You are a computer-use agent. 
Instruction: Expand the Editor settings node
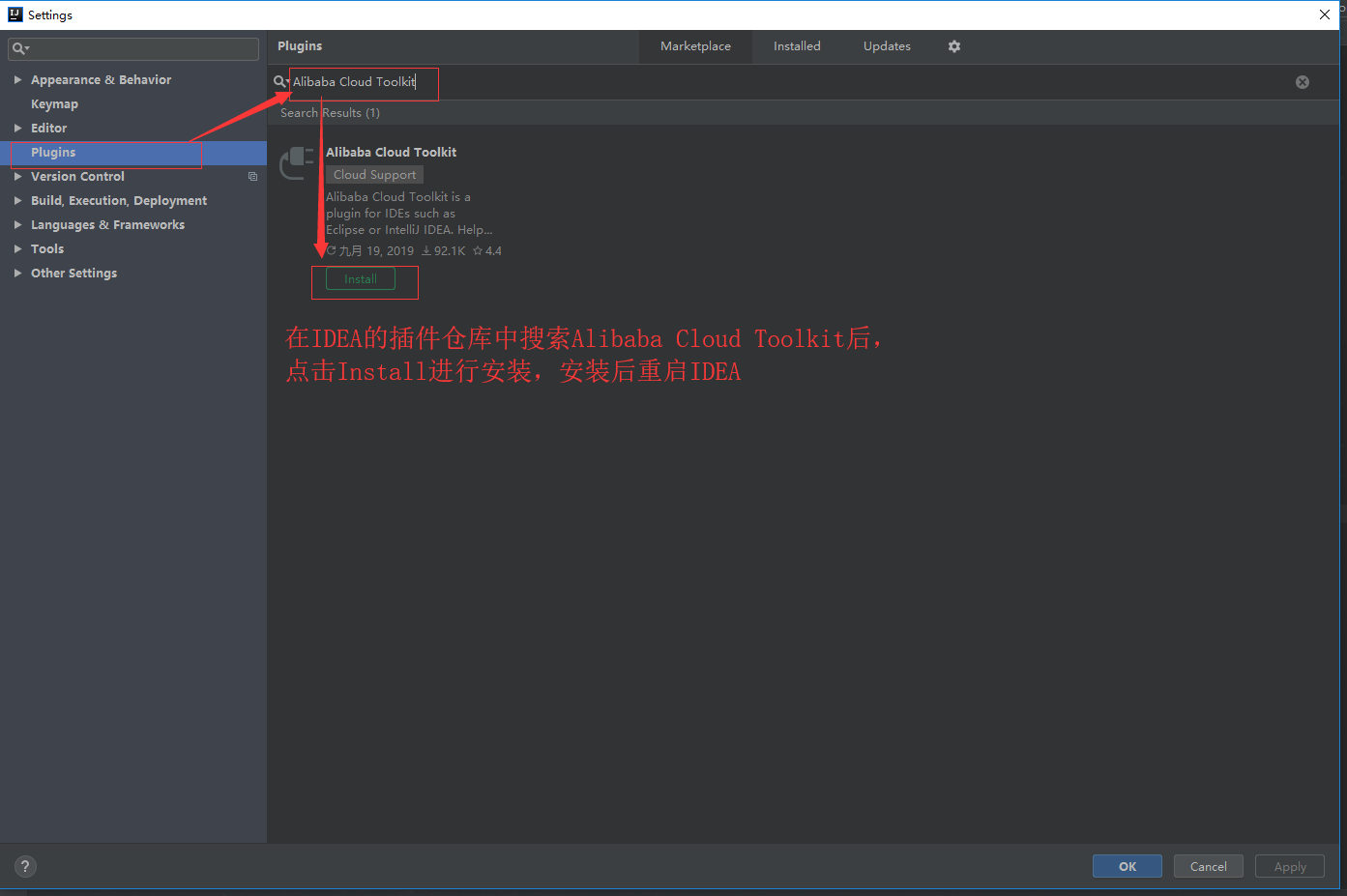coord(17,129)
